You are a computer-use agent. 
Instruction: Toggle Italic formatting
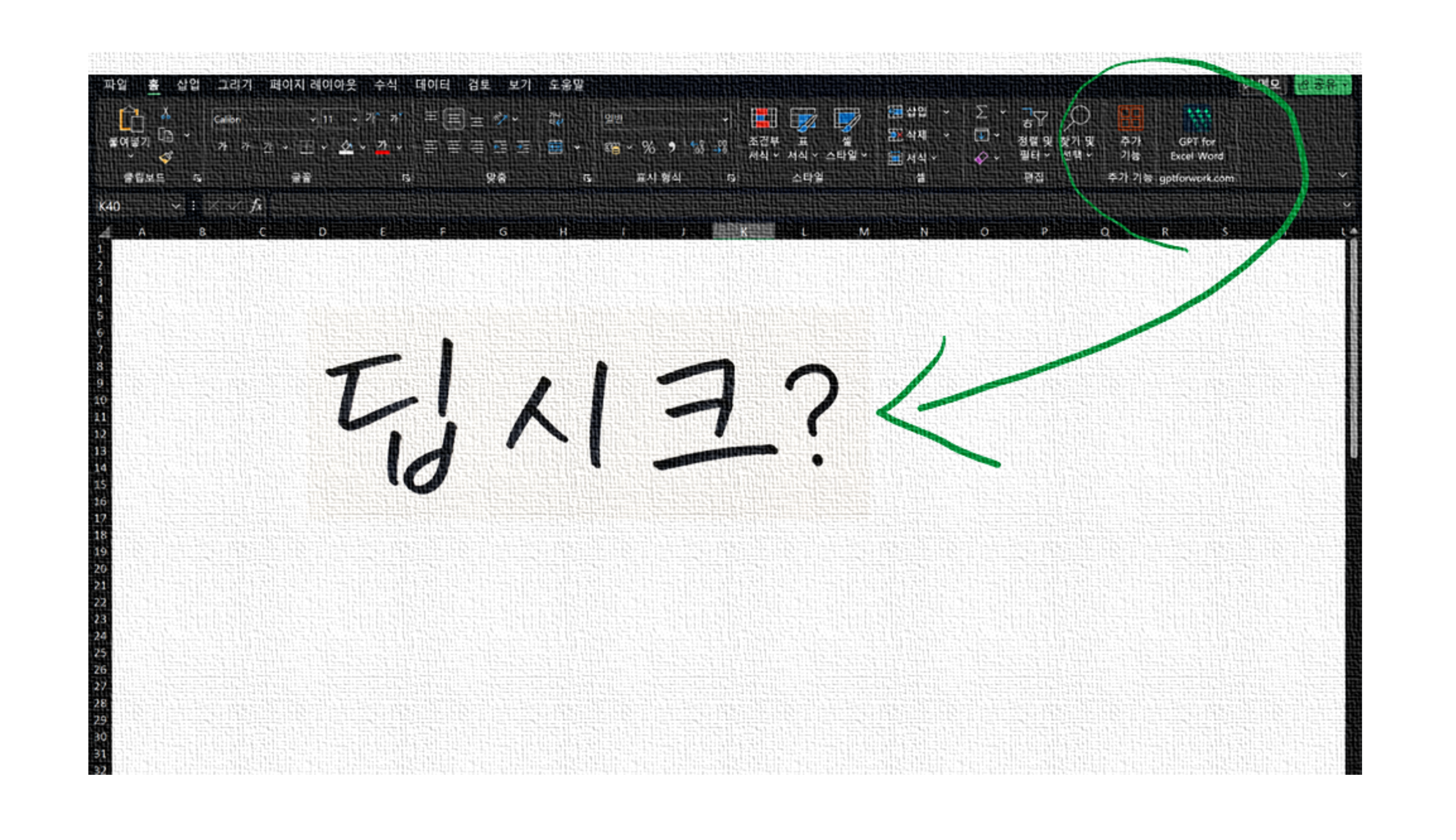pos(245,147)
